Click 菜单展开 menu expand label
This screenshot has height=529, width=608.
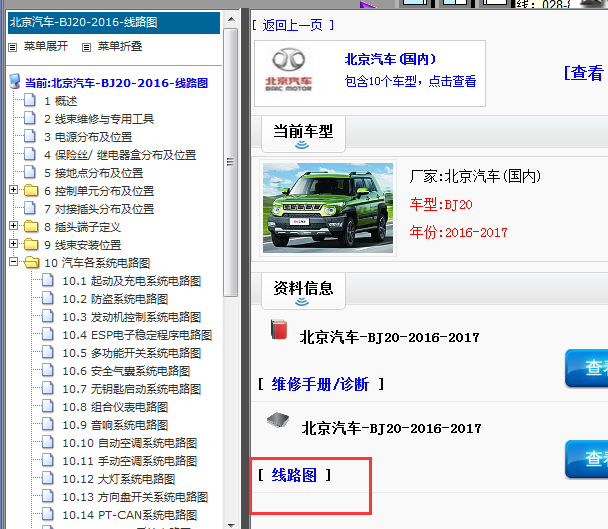(x=46, y=47)
